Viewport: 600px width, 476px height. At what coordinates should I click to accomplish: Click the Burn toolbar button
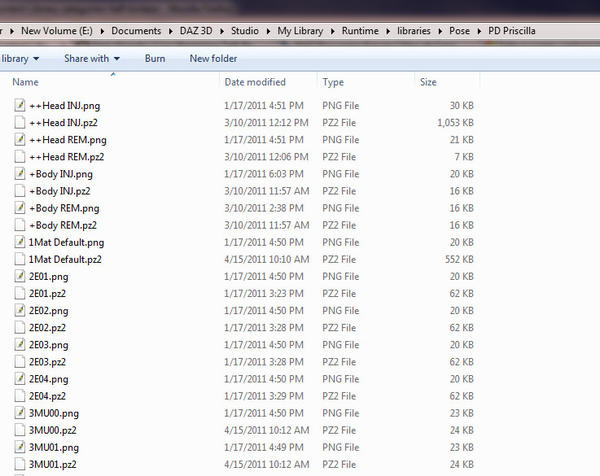point(155,59)
